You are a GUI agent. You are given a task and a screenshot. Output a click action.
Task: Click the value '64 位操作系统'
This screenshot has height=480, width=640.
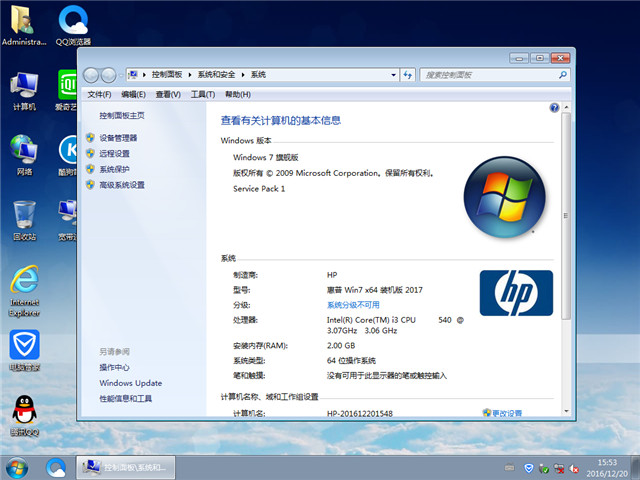351,361
